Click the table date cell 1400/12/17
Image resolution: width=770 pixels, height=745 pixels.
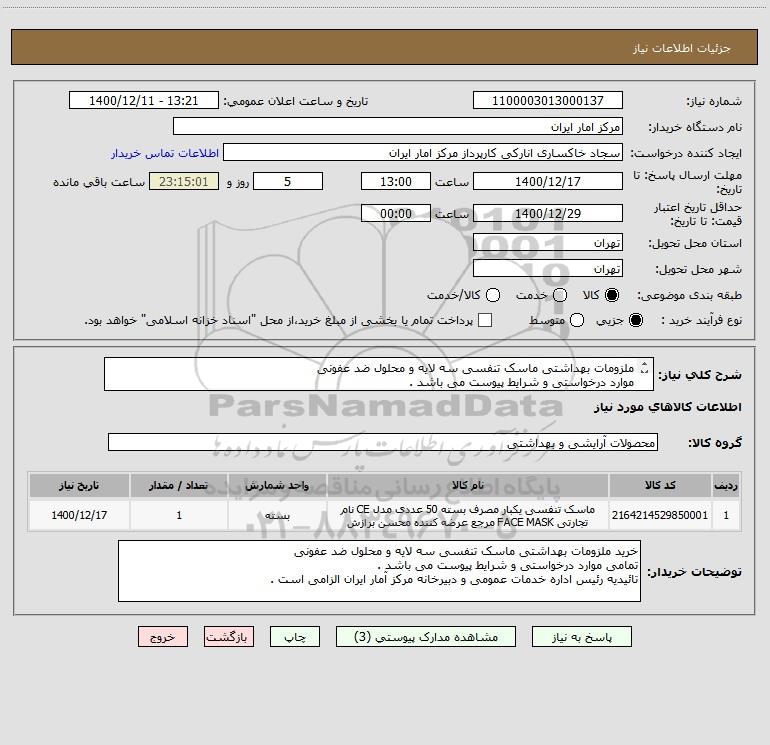tap(79, 515)
